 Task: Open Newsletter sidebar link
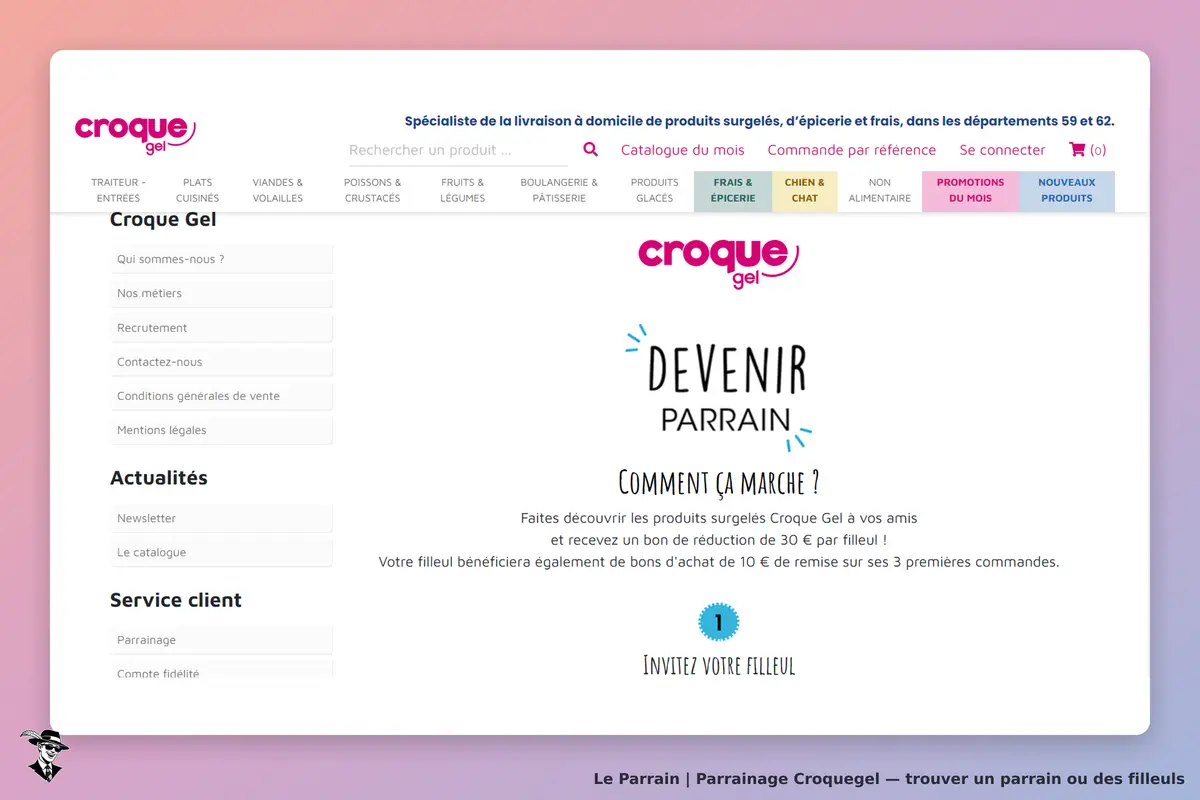pyautogui.click(x=221, y=518)
